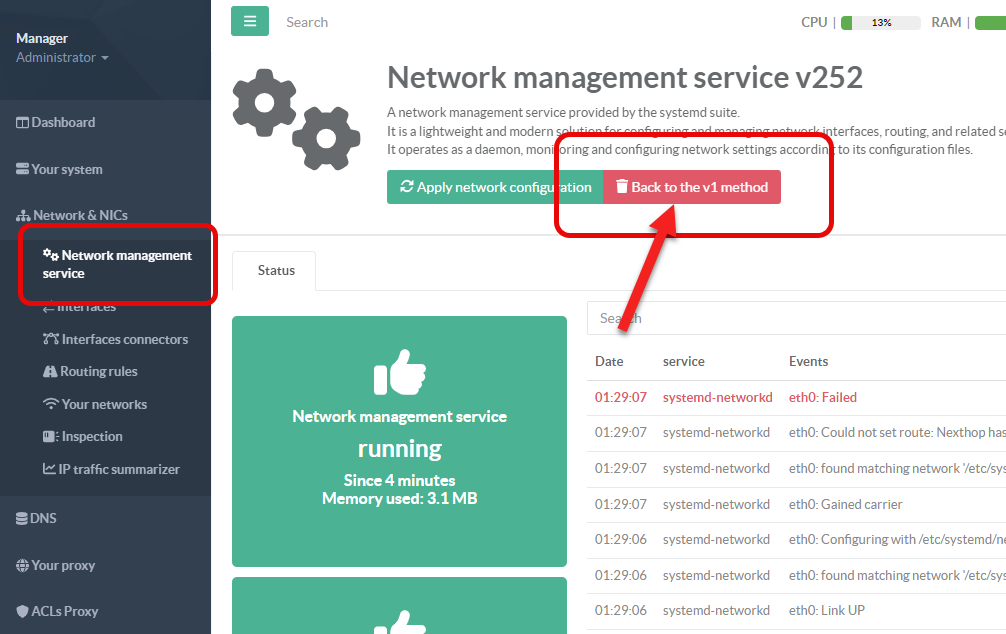Click the running status text
The width and height of the screenshot is (1006, 634).
pos(400,449)
